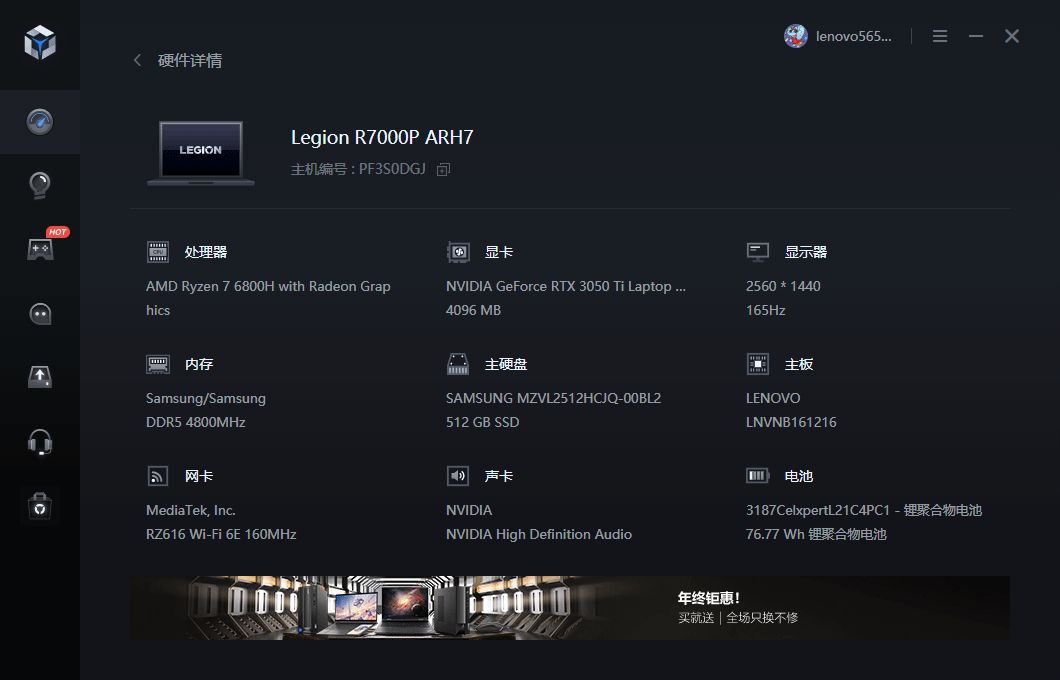Viewport: 1060px width, 680px height.
Task: Click the battery icon
Action: click(x=758, y=476)
